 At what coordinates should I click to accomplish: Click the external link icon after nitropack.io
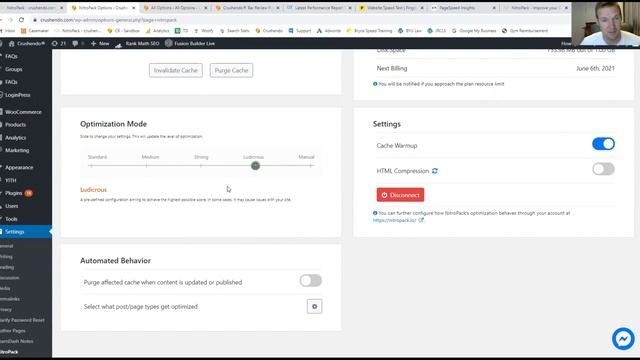421,220
